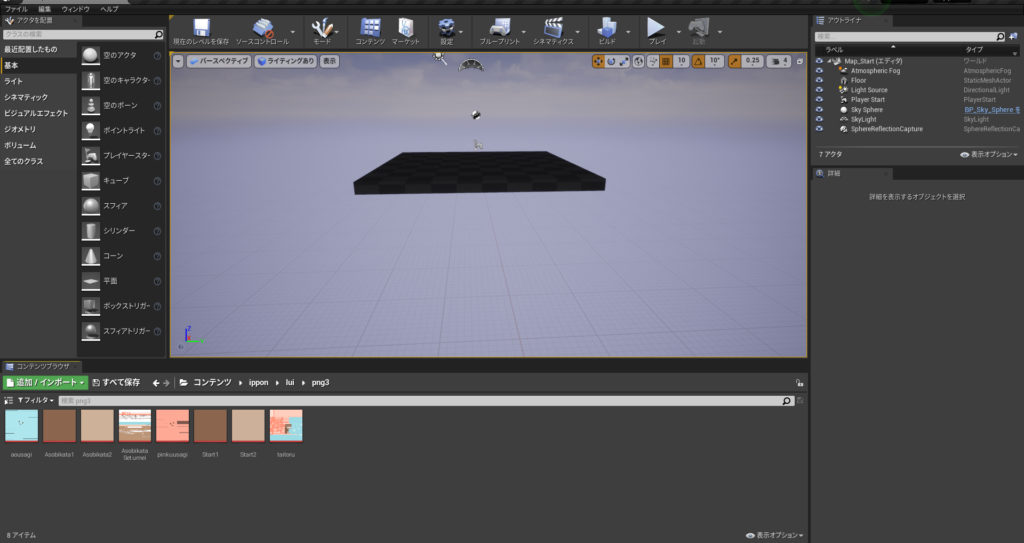Click the Content button in the toolbar
The width and height of the screenshot is (1024, 543).
coord(370,27)
